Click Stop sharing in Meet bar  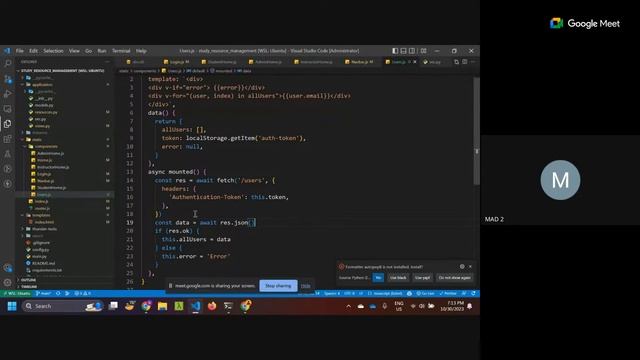click(278, 286)
